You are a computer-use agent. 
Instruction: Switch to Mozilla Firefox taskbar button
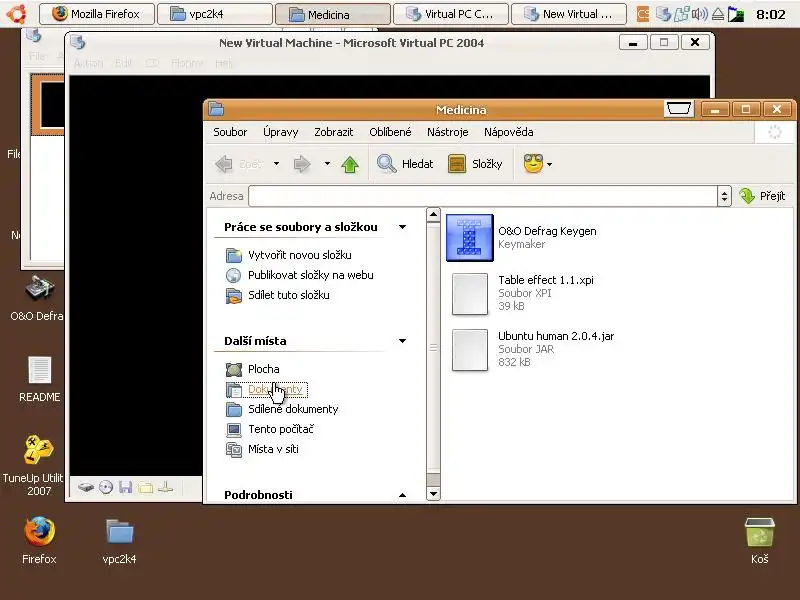(x=96, y=14)
